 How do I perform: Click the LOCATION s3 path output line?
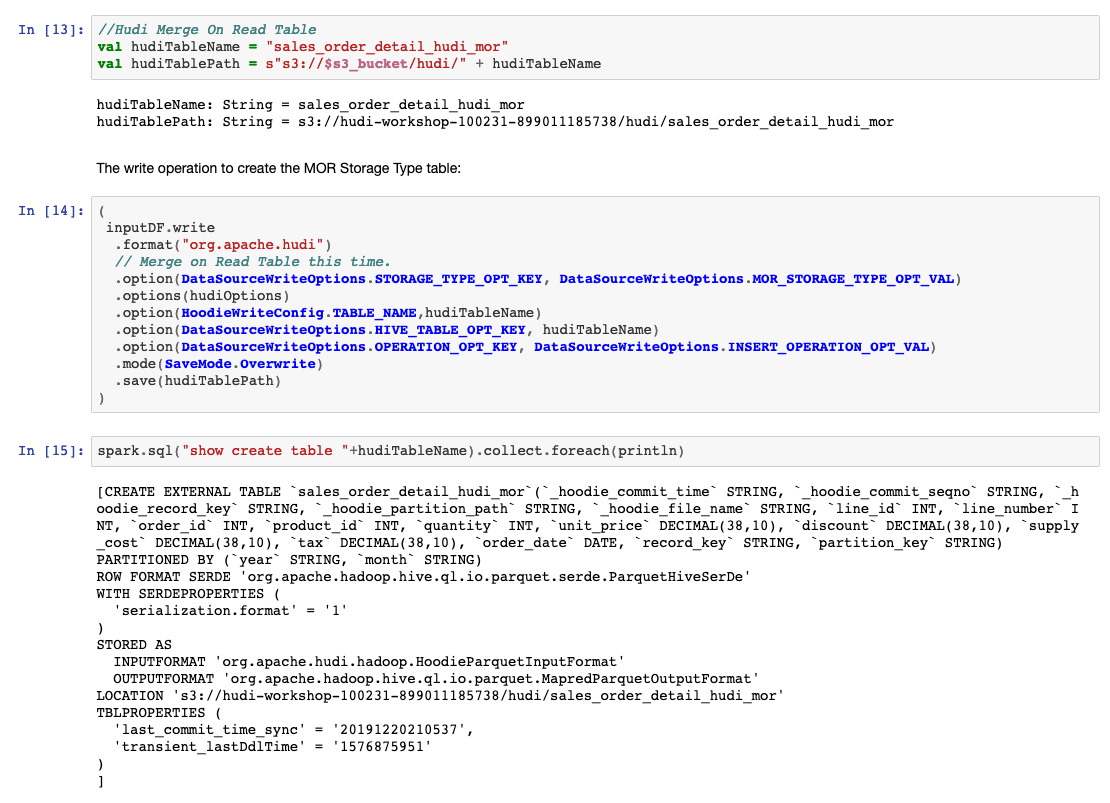[440, 696]
